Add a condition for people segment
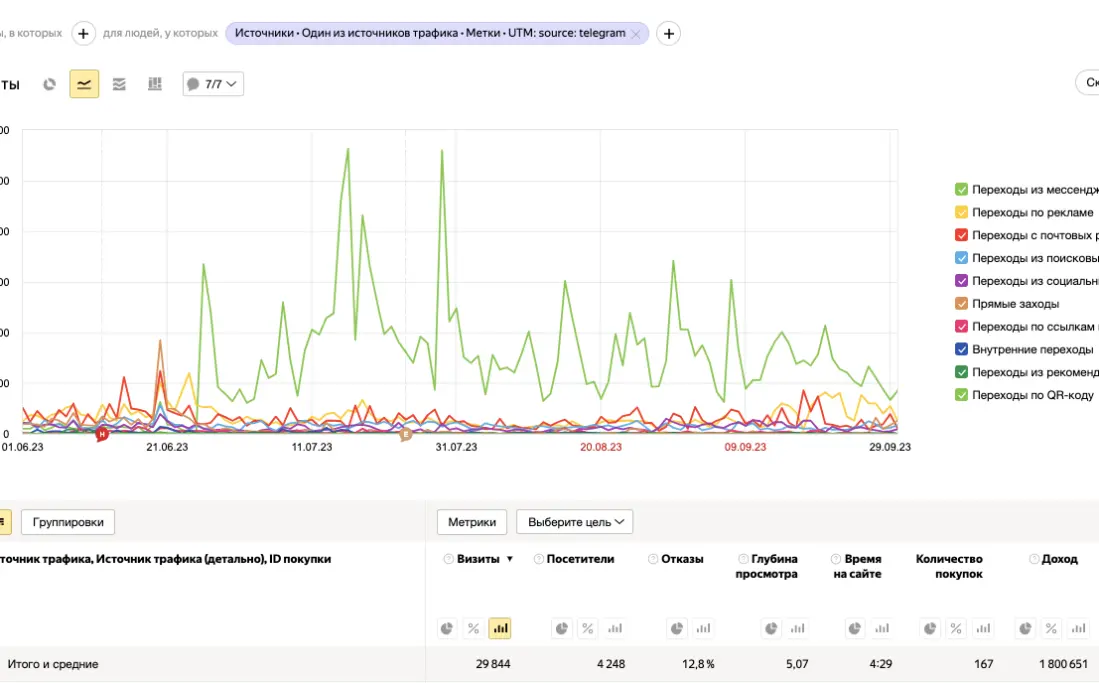Image resolution: width=1099 pixels, height=683 pixels. 669,34
